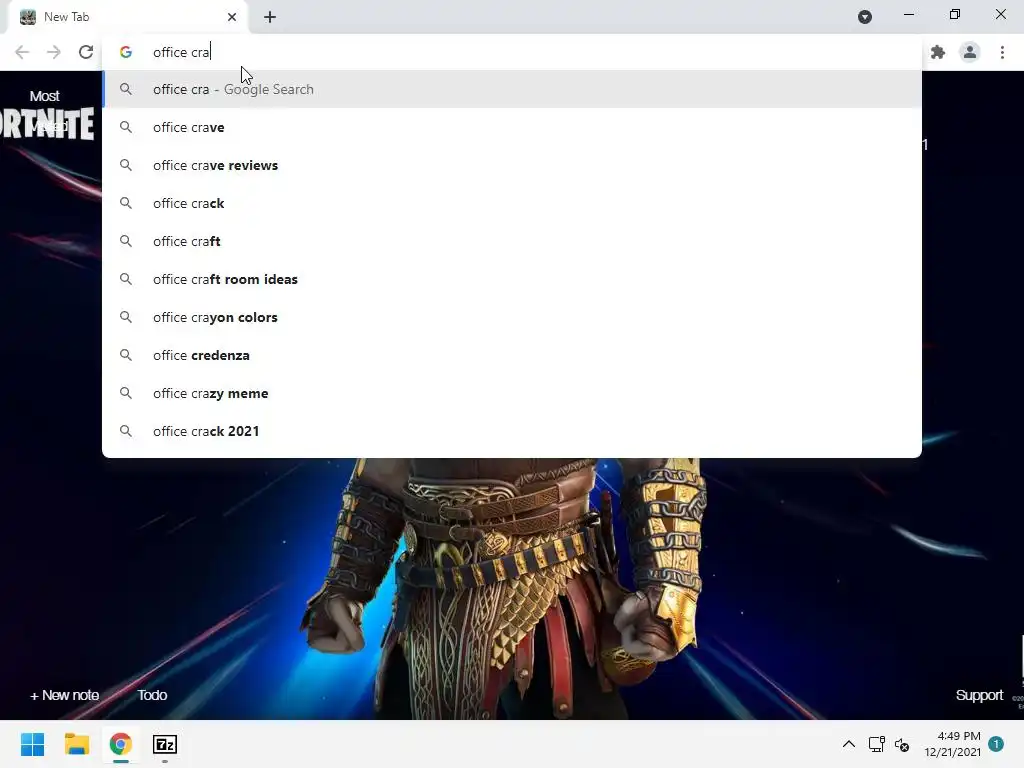This screenshot has height=768, width=1024.
Task: Open File Explorer from taskbar
Action: (x=77, y=744)
